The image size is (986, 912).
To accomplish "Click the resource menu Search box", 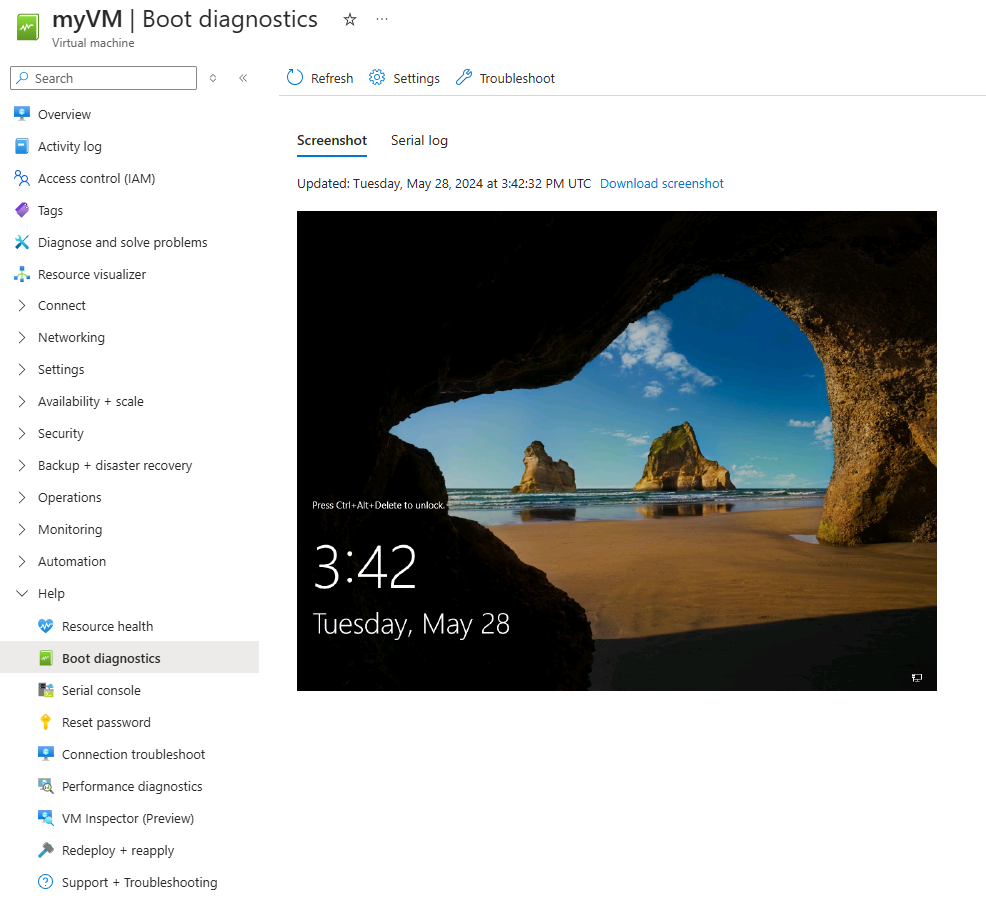I will [103, 78].
